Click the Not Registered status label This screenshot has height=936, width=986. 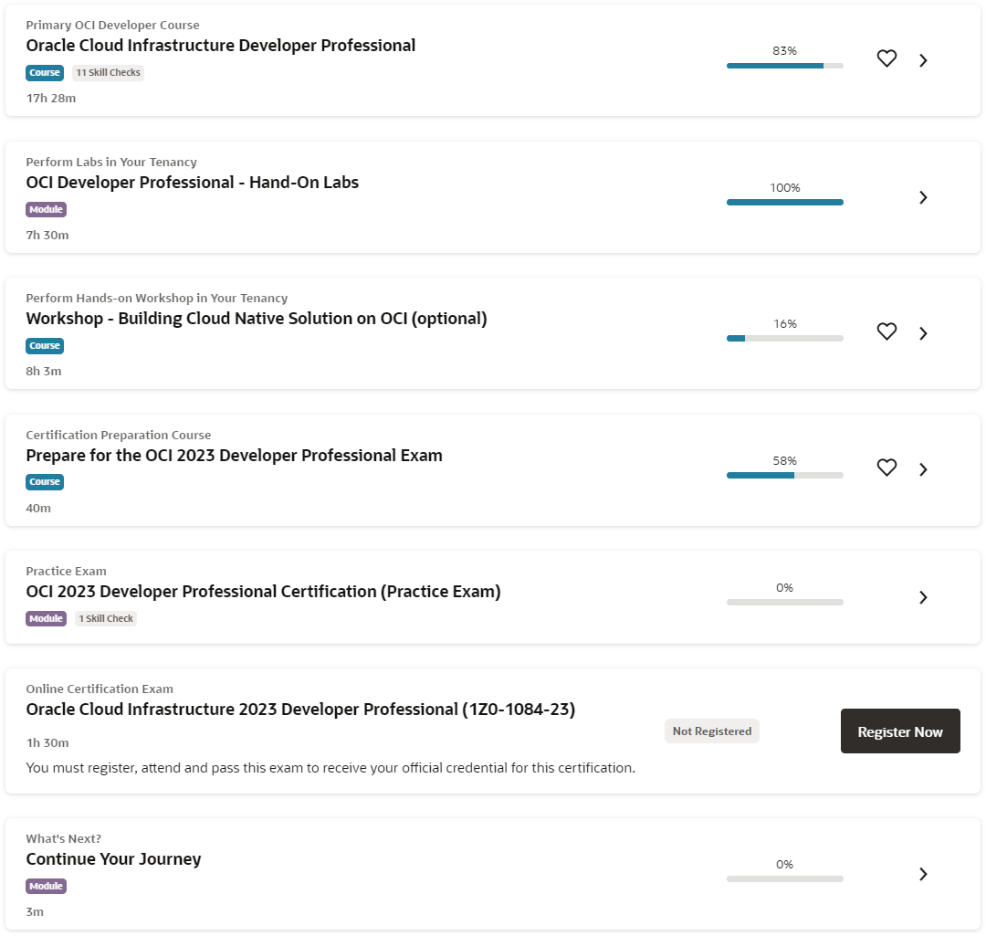[711, 731]
